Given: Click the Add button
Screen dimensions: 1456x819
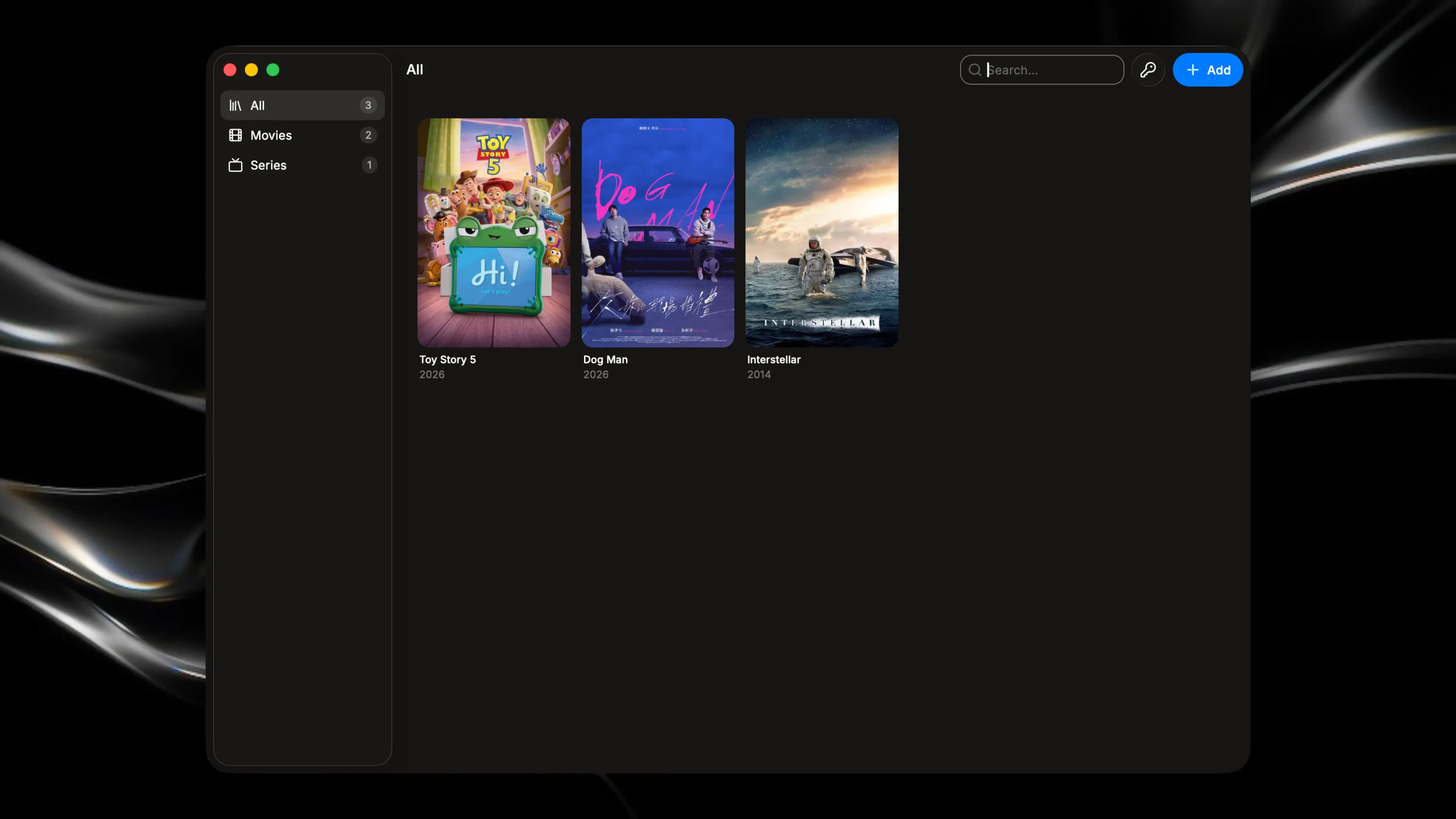Looking at the screenshot, I should pos(1208,70).
